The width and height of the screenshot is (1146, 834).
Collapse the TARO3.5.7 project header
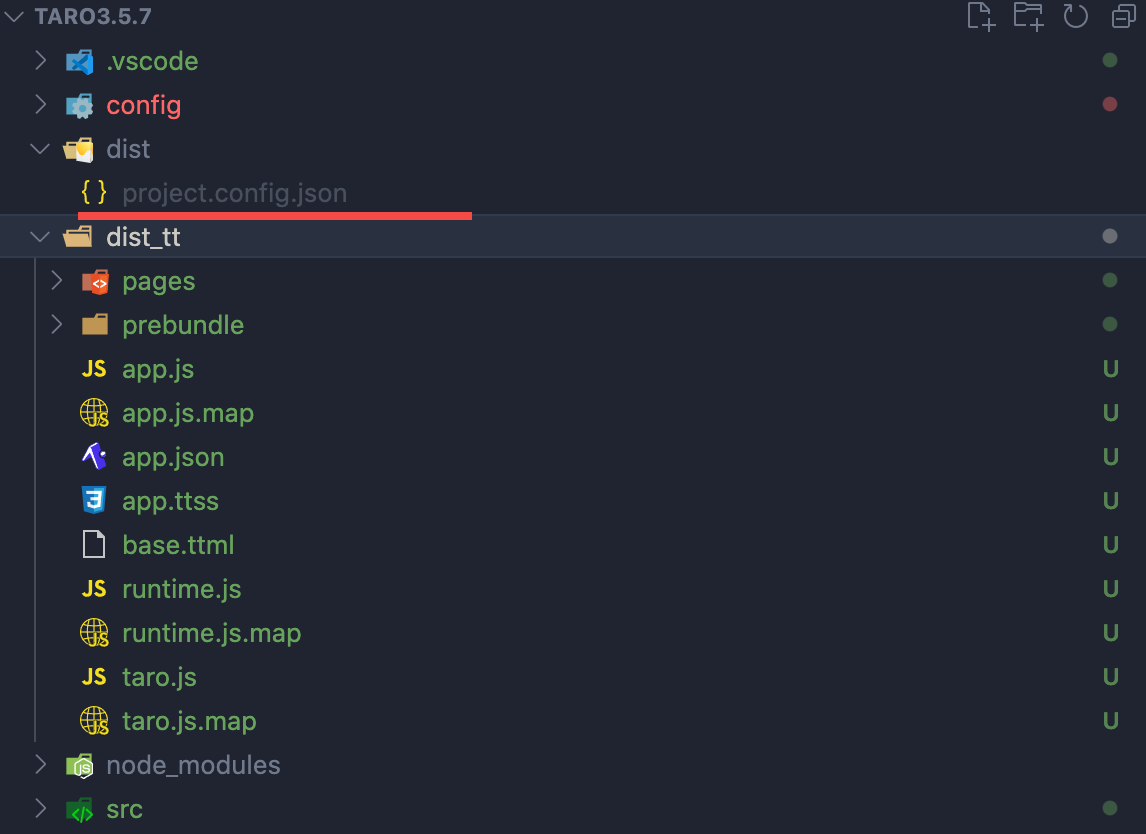coord(12,16)
